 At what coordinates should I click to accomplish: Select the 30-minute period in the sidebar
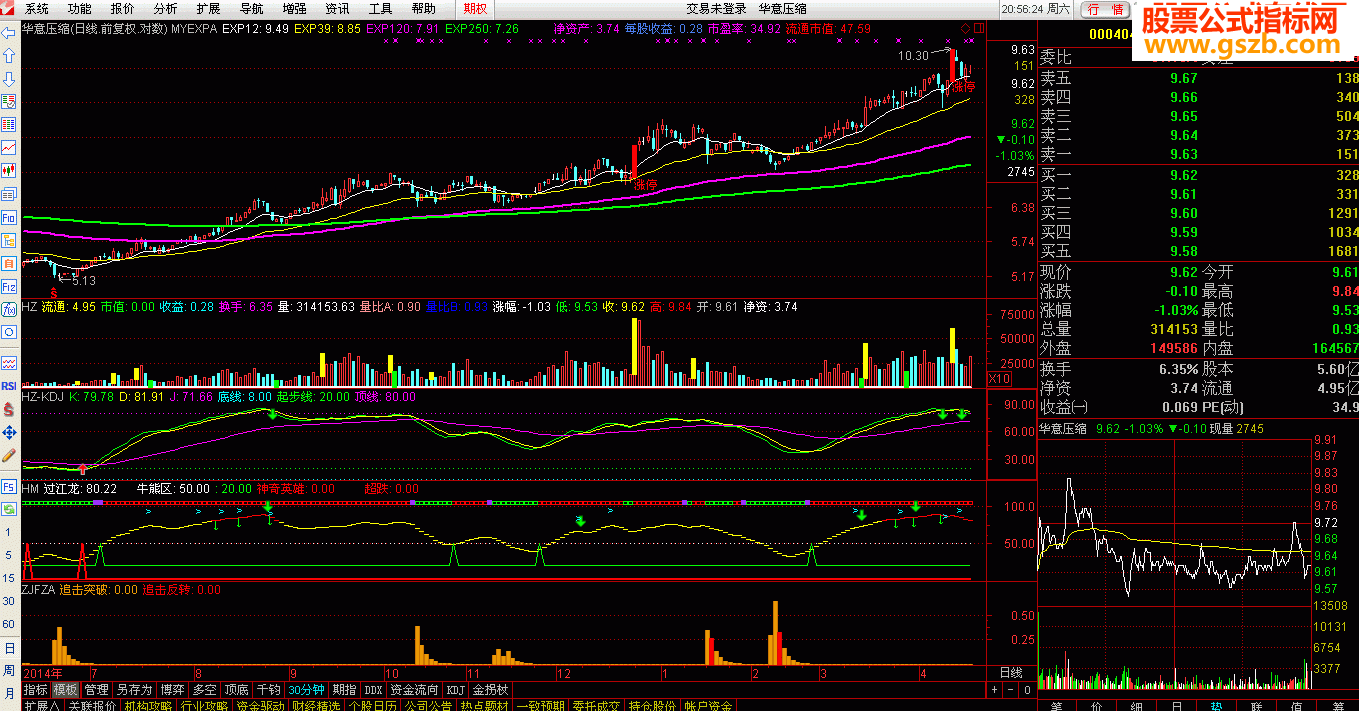pyautogui.click(x=9, y=601)
